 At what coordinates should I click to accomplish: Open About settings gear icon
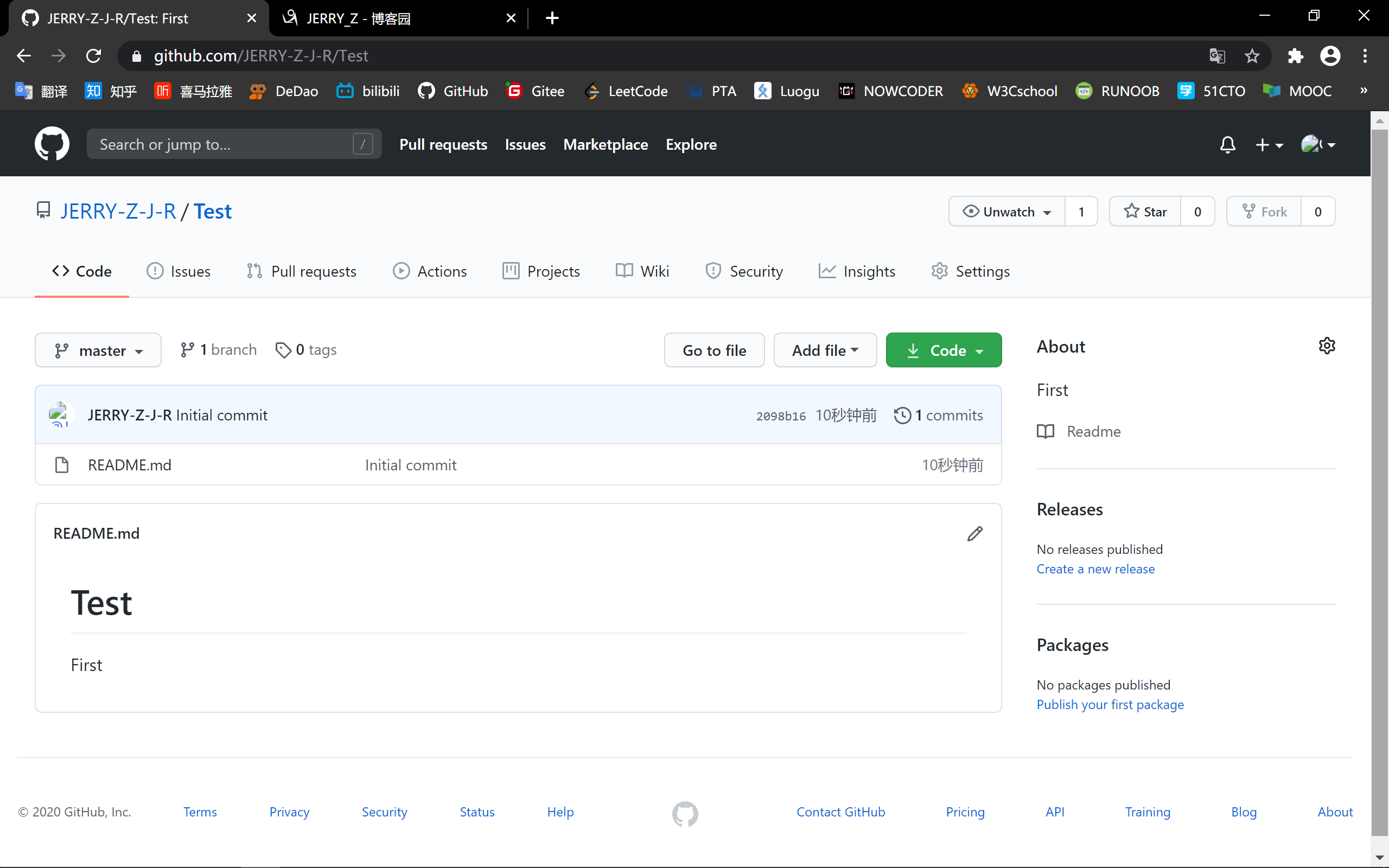coord(1327,346)
